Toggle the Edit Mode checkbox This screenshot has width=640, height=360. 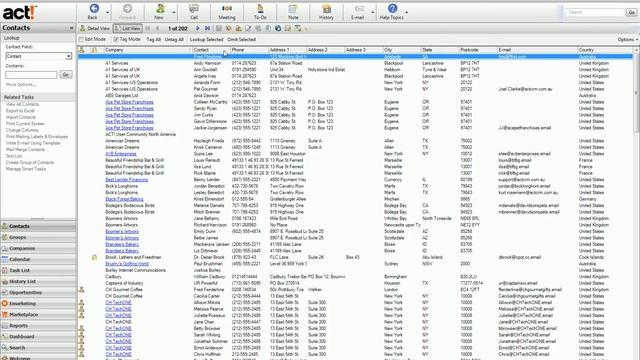tap(81, 40)
